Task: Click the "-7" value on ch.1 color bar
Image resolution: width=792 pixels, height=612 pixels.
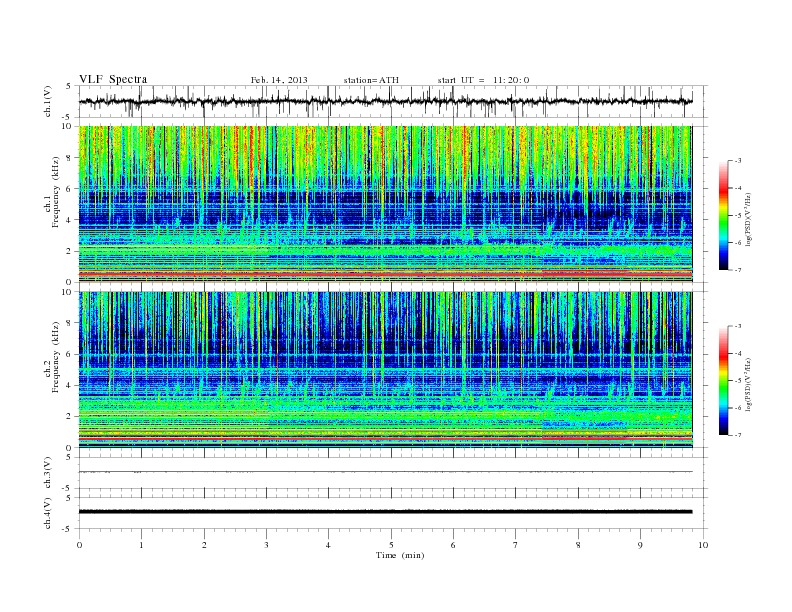Action: [738, 270]
